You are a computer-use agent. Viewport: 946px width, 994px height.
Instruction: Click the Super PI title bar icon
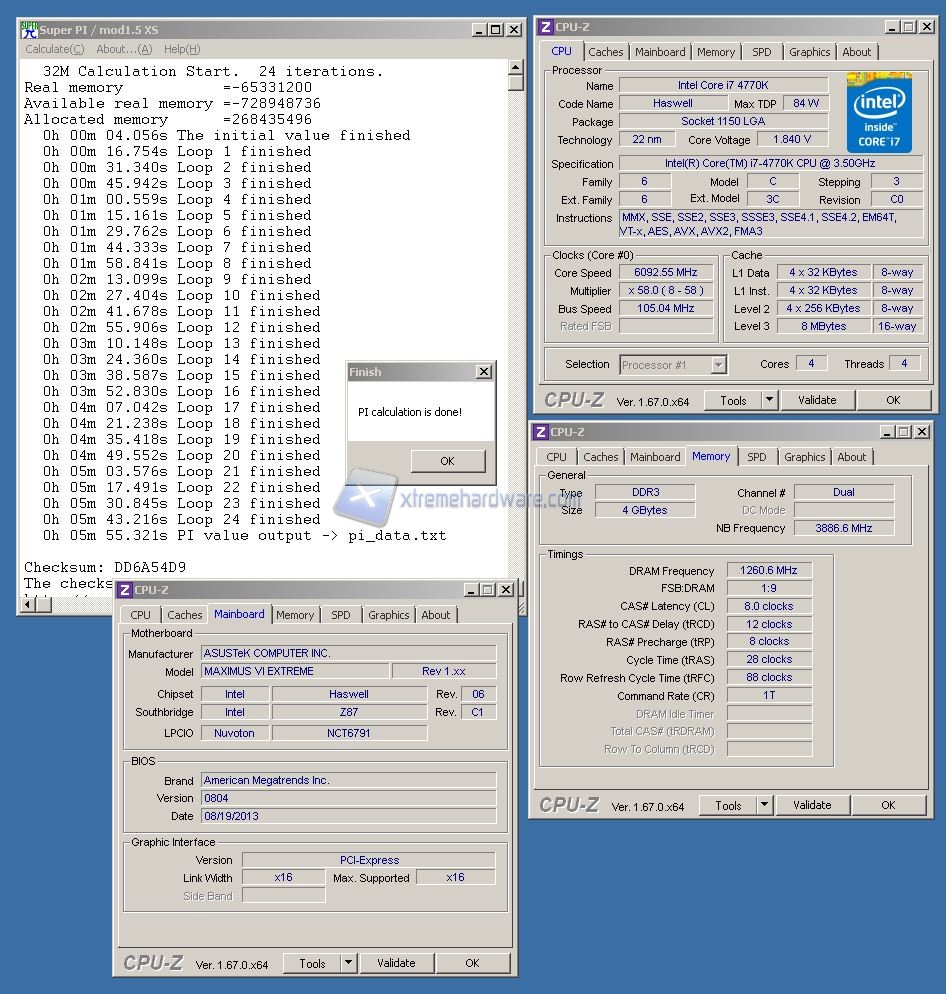29,30
